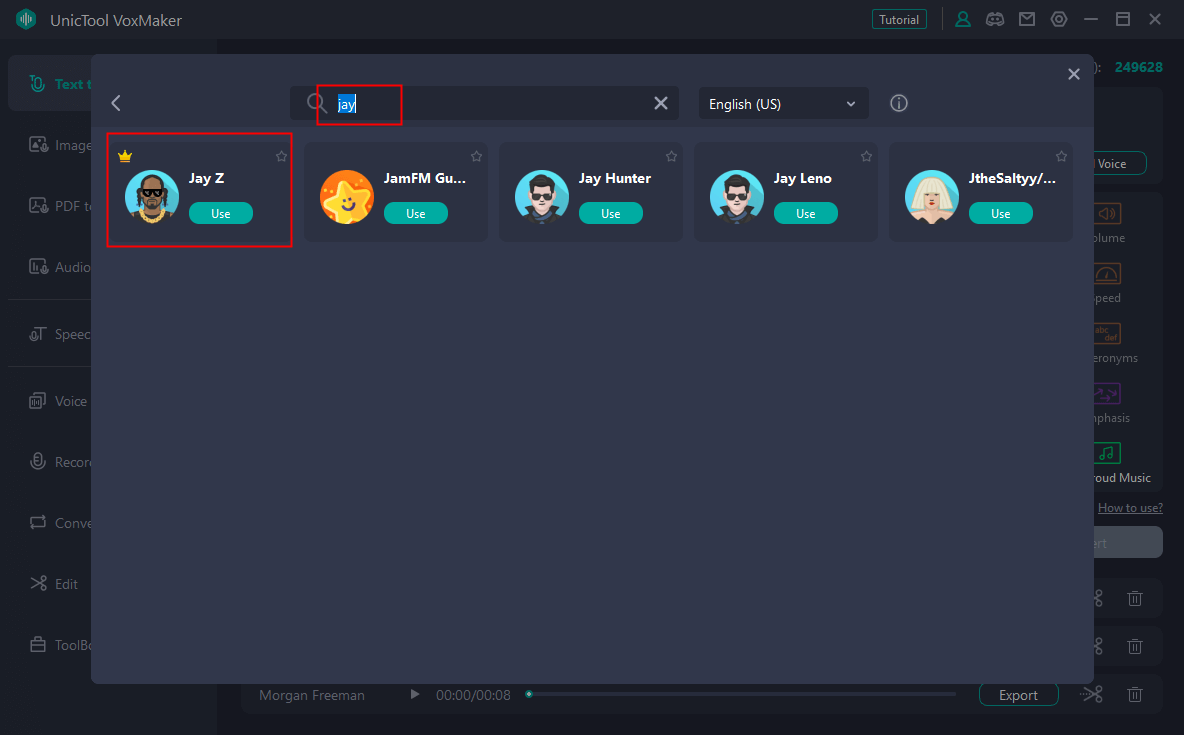Mark Jay Leno voice as favorite
1184x735 pixels.
click(866, 156)
